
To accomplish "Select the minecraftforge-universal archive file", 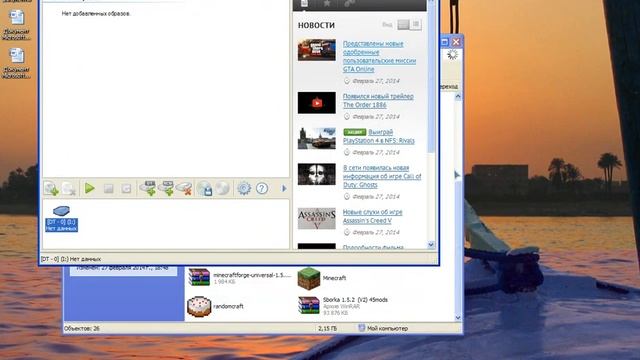I will tap(240, 278).
